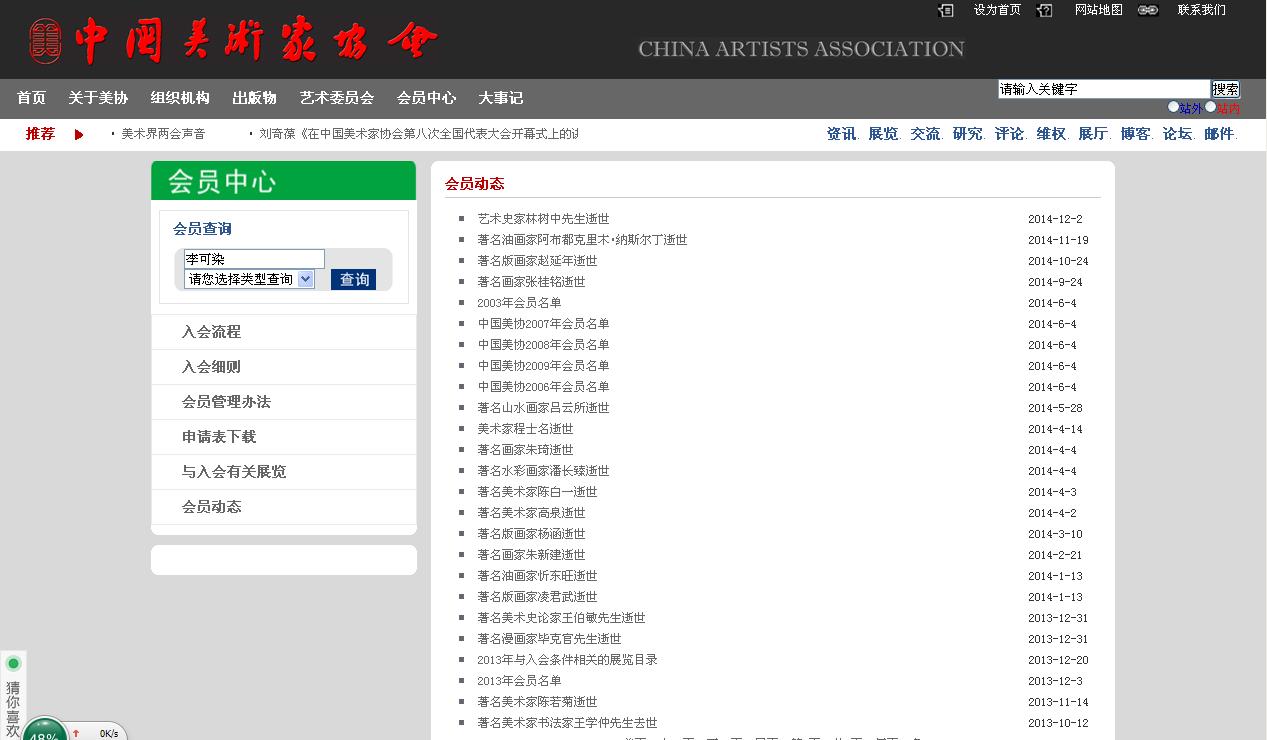The image size is (1267, 740).
Task: Click the 网站地图 sitemap question-mark icon
Action: 1045,10
